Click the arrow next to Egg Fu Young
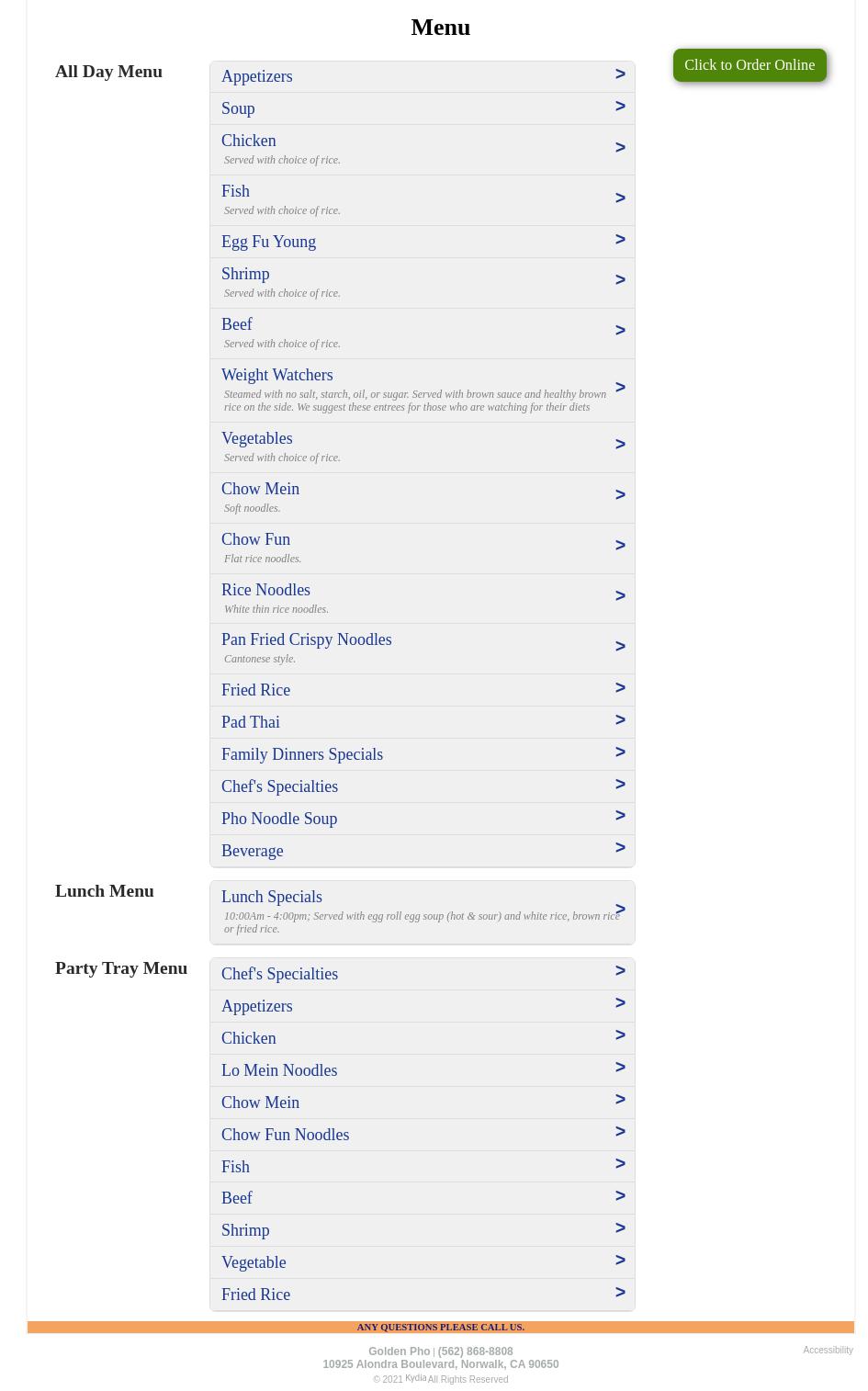Image resolution: width=868 pixels, height=1391 pixels. pos(620,240)
